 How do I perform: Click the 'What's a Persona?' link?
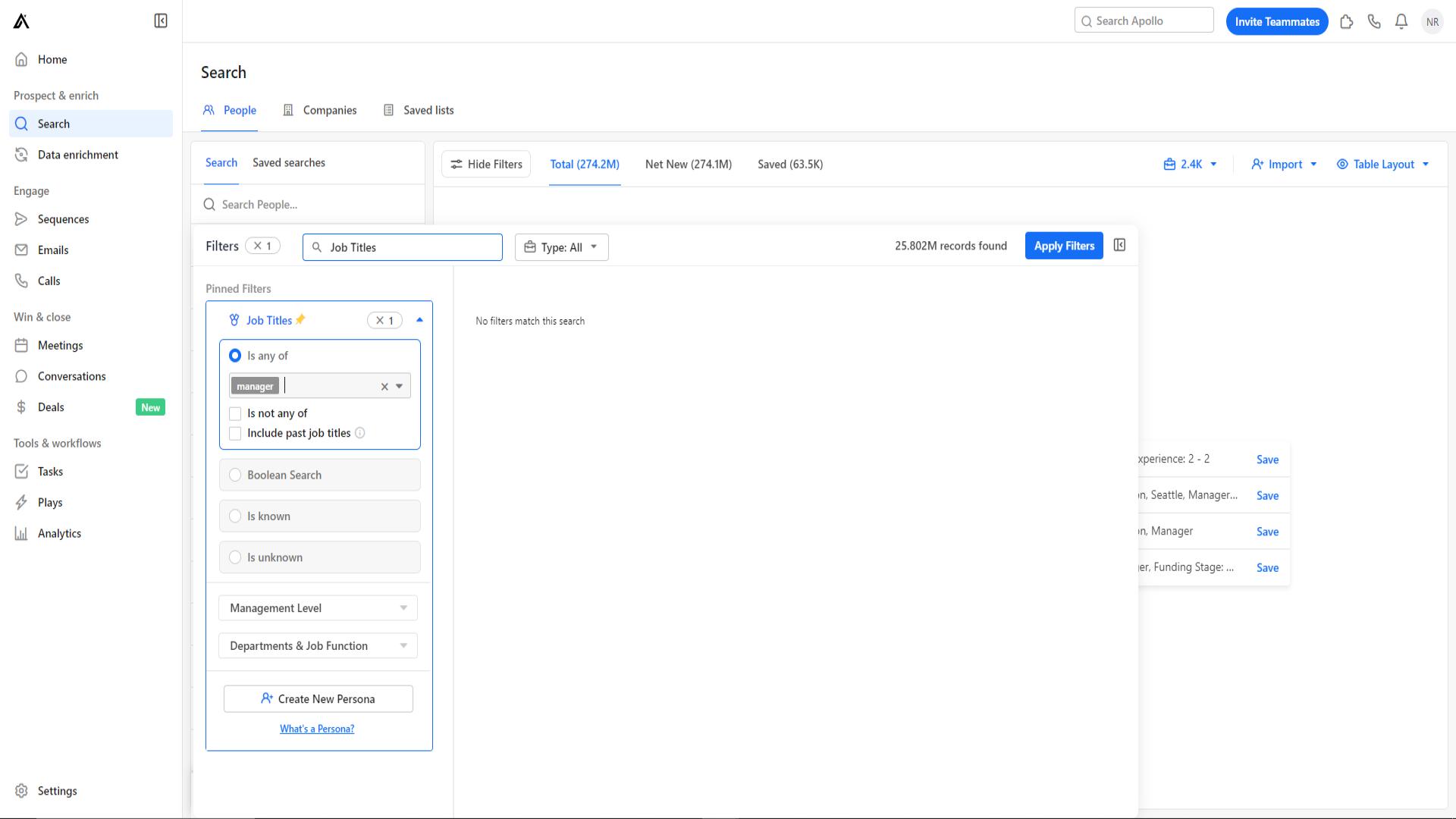tap(317, 728)
